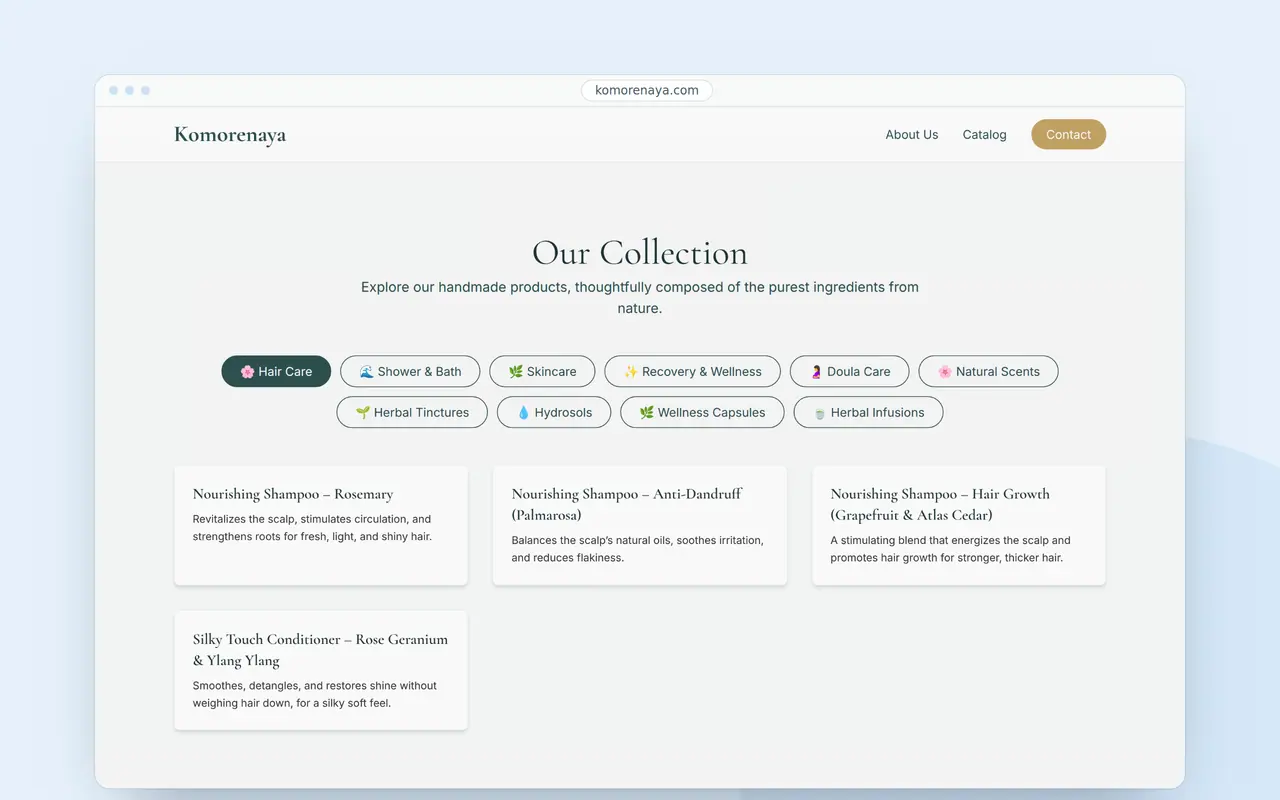Filter by Herbal Tinctures
The width and height of the screenshot is (1280, 800).
(412, 412)
